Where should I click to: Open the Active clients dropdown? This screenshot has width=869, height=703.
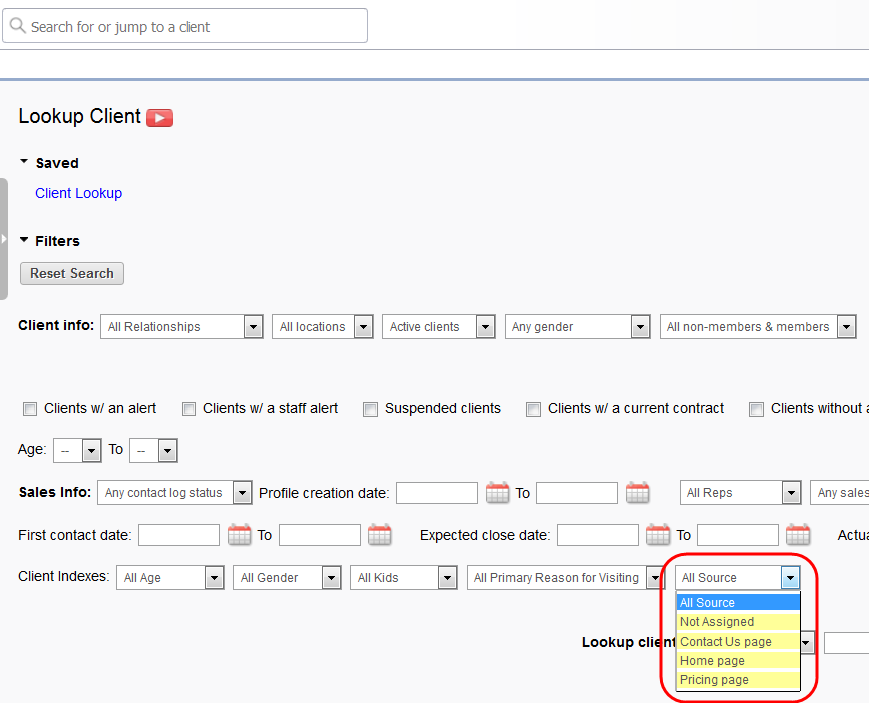[485, 326]
